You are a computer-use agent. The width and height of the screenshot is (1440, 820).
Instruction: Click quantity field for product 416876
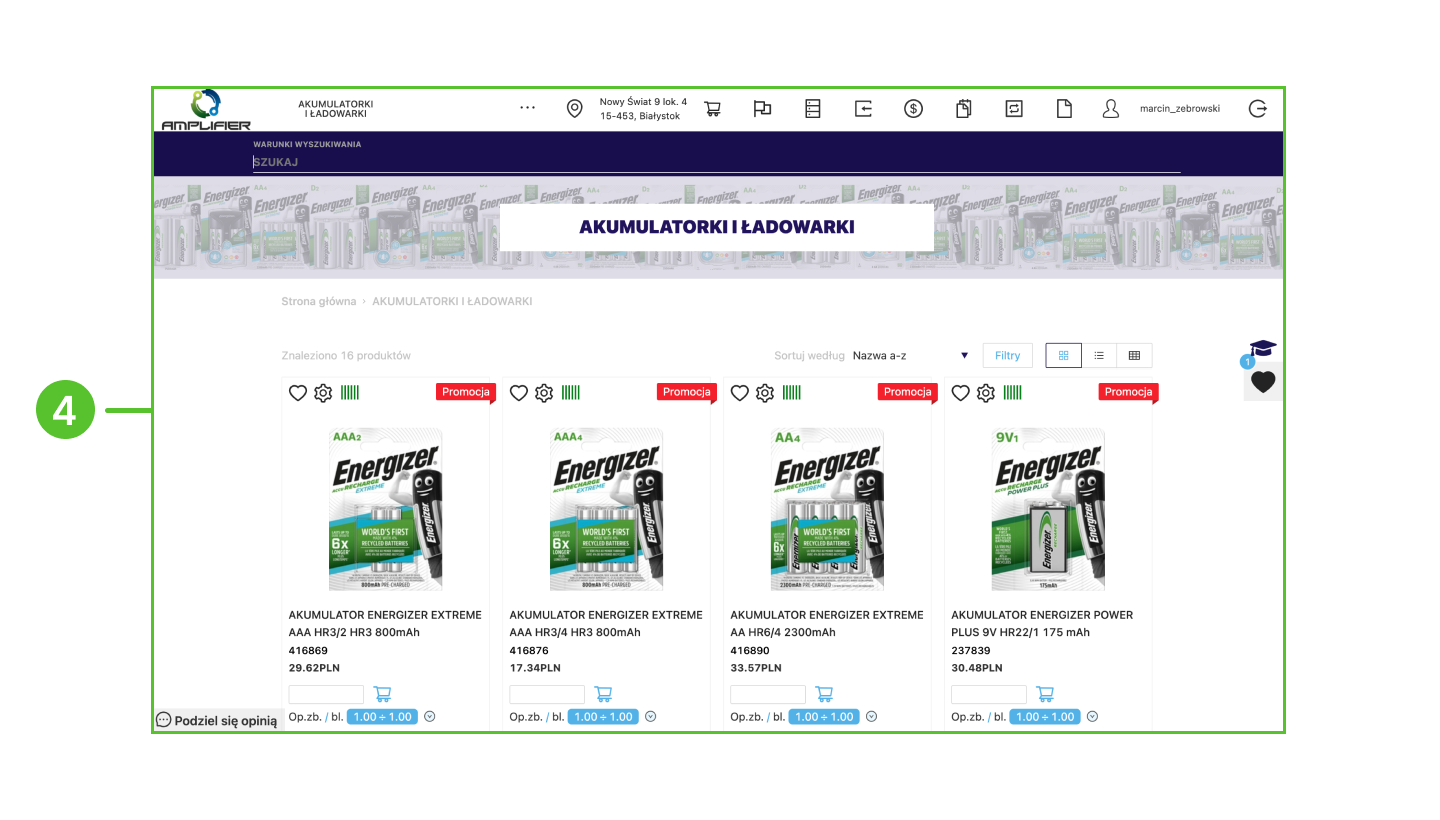tap(547, 694)
